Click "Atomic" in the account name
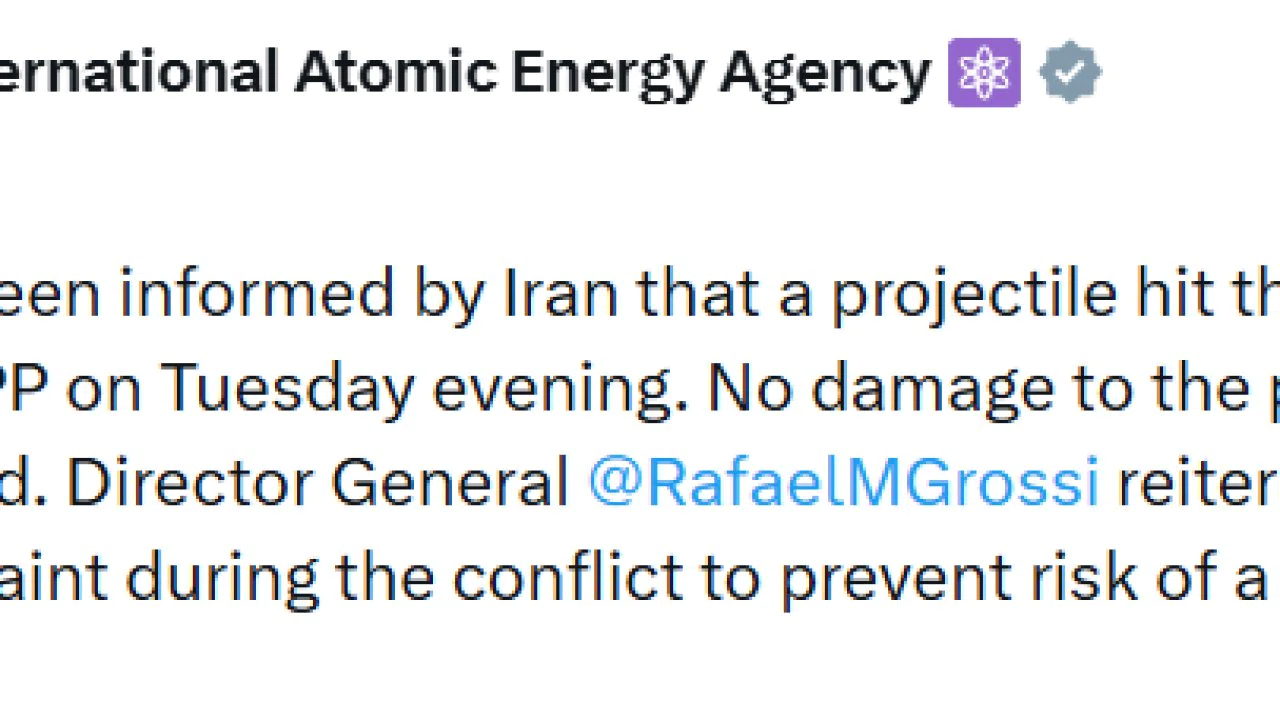This screenshot has width=1280, height=720. (x=395, y=73)
